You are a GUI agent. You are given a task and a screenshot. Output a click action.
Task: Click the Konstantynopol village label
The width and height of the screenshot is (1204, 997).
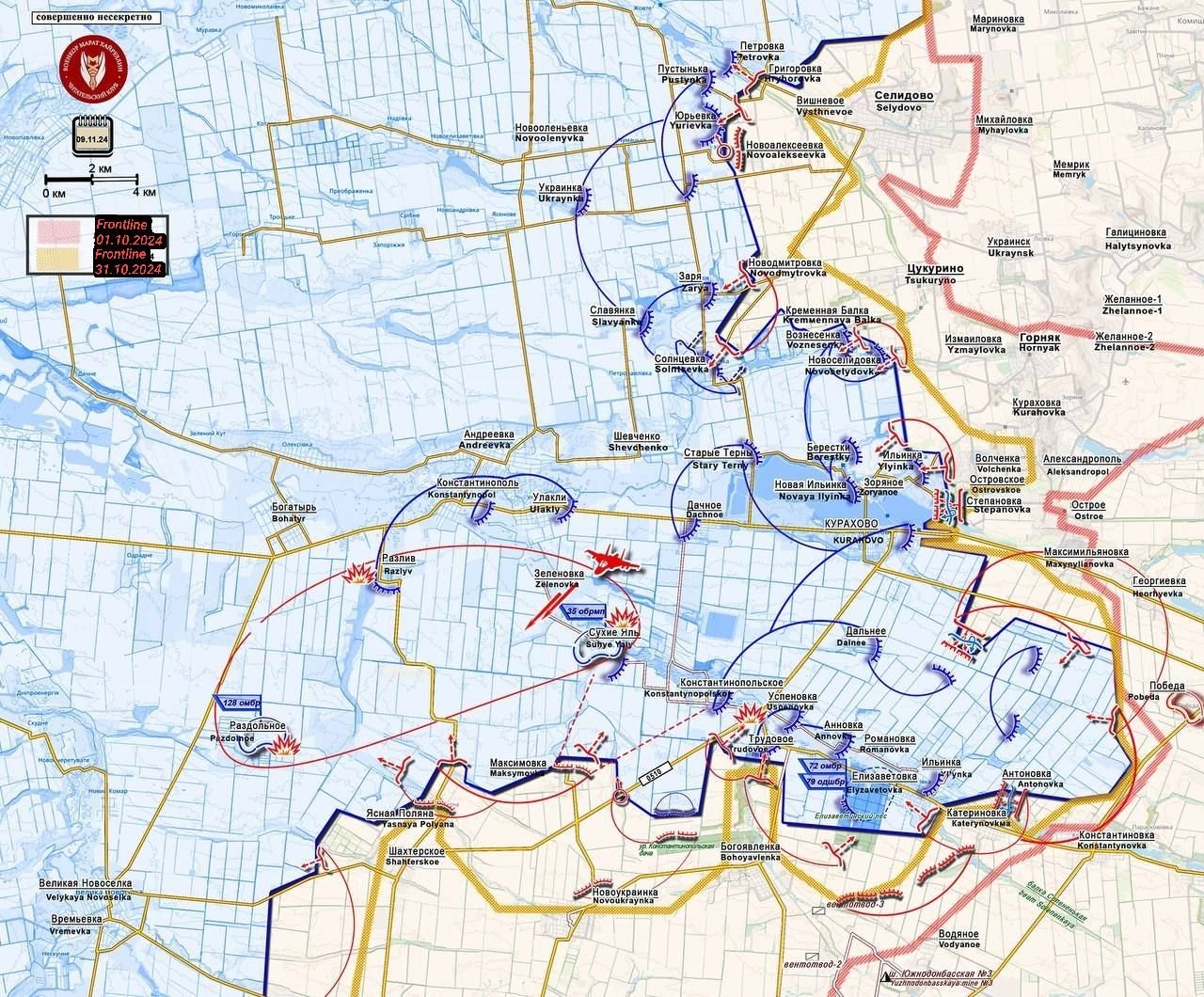(x=473, y=488)
